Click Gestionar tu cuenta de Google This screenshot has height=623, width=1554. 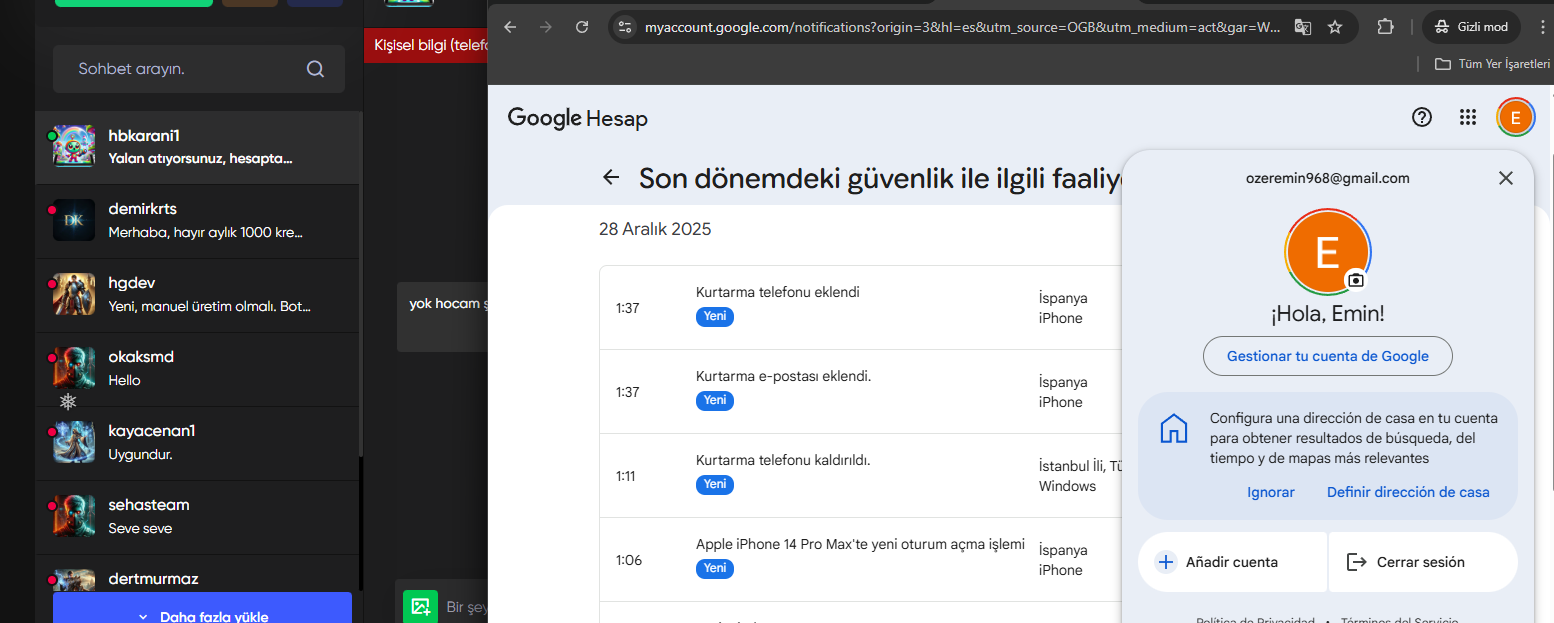(1327, 356)
